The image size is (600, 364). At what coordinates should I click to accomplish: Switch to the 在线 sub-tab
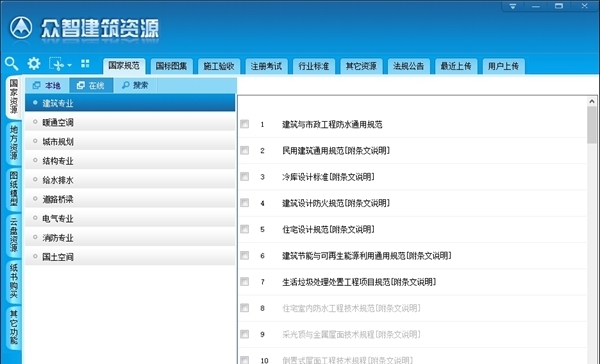coord(91,85)
